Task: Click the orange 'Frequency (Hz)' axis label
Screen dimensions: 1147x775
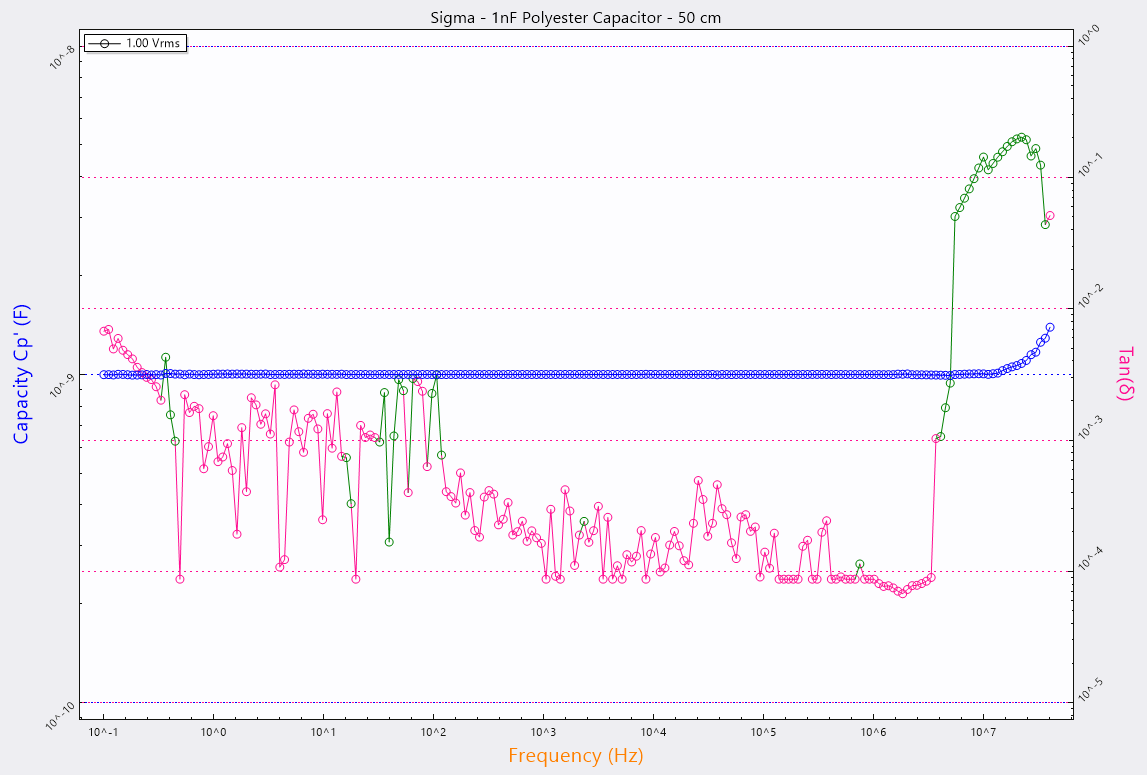Action: click(575, 755)
